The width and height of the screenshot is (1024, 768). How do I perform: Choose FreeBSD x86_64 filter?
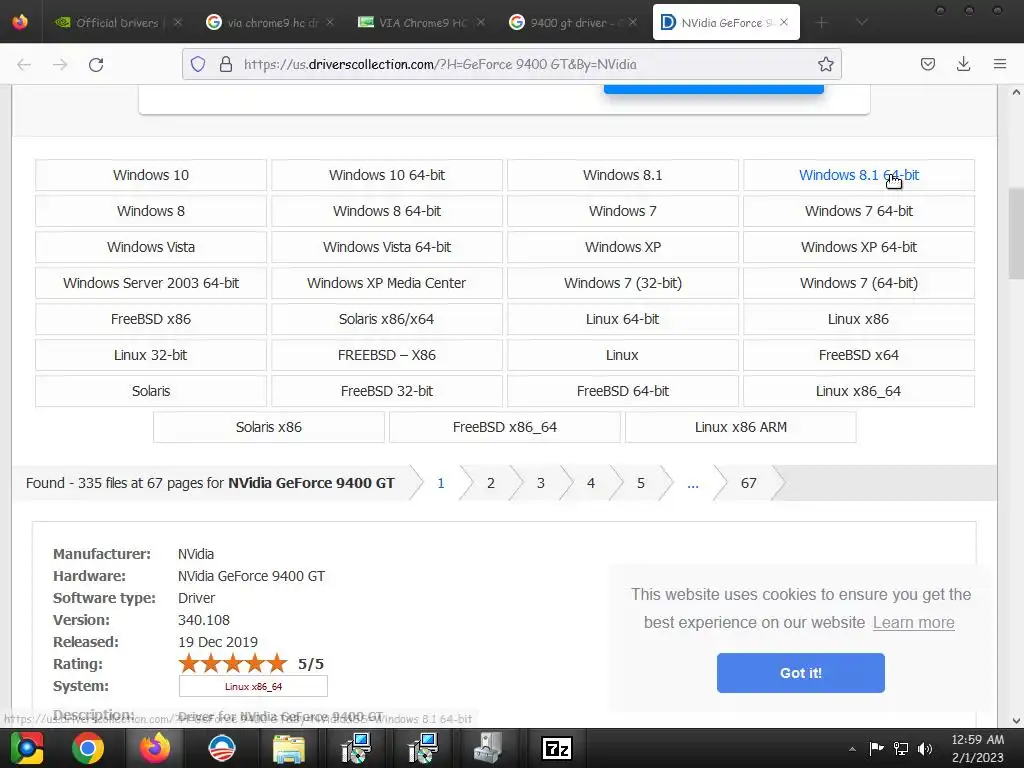pyautogui.click(x=505, y=427)
